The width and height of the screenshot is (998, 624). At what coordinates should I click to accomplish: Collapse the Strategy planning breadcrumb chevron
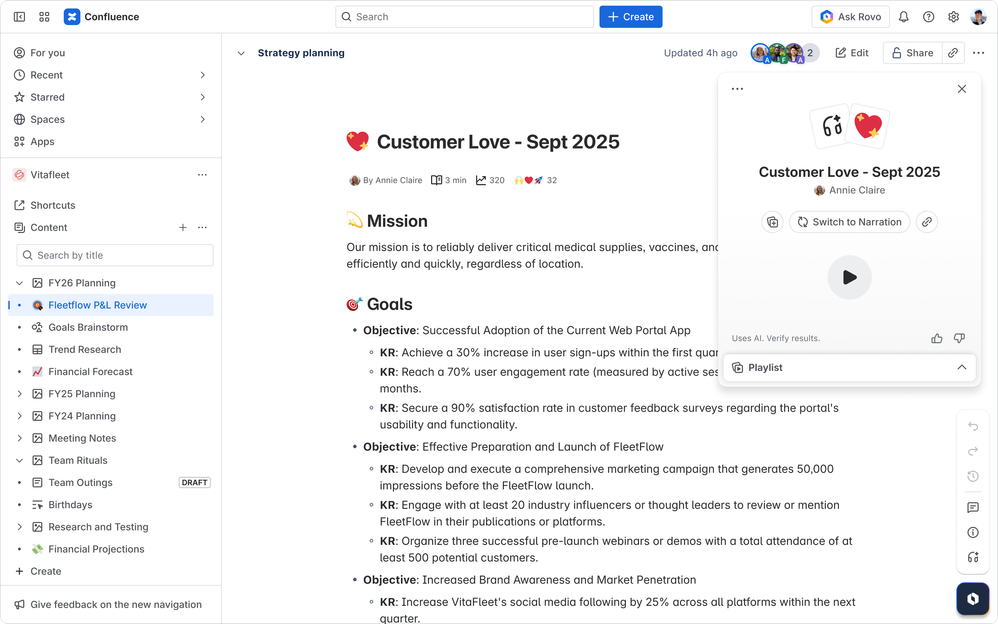pyautogui.click(x=241, y=53)
